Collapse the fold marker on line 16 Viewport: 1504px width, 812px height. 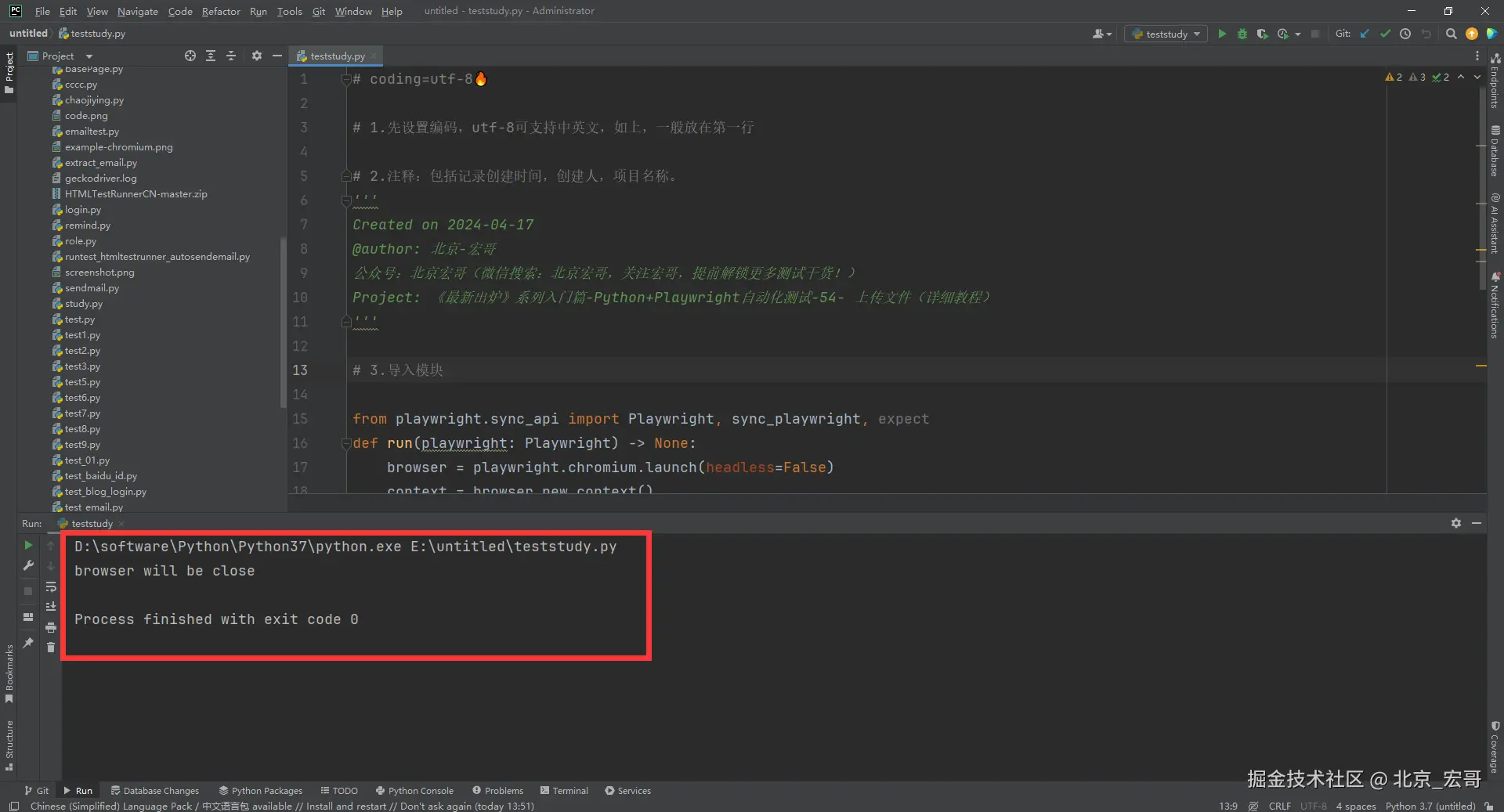345,443
